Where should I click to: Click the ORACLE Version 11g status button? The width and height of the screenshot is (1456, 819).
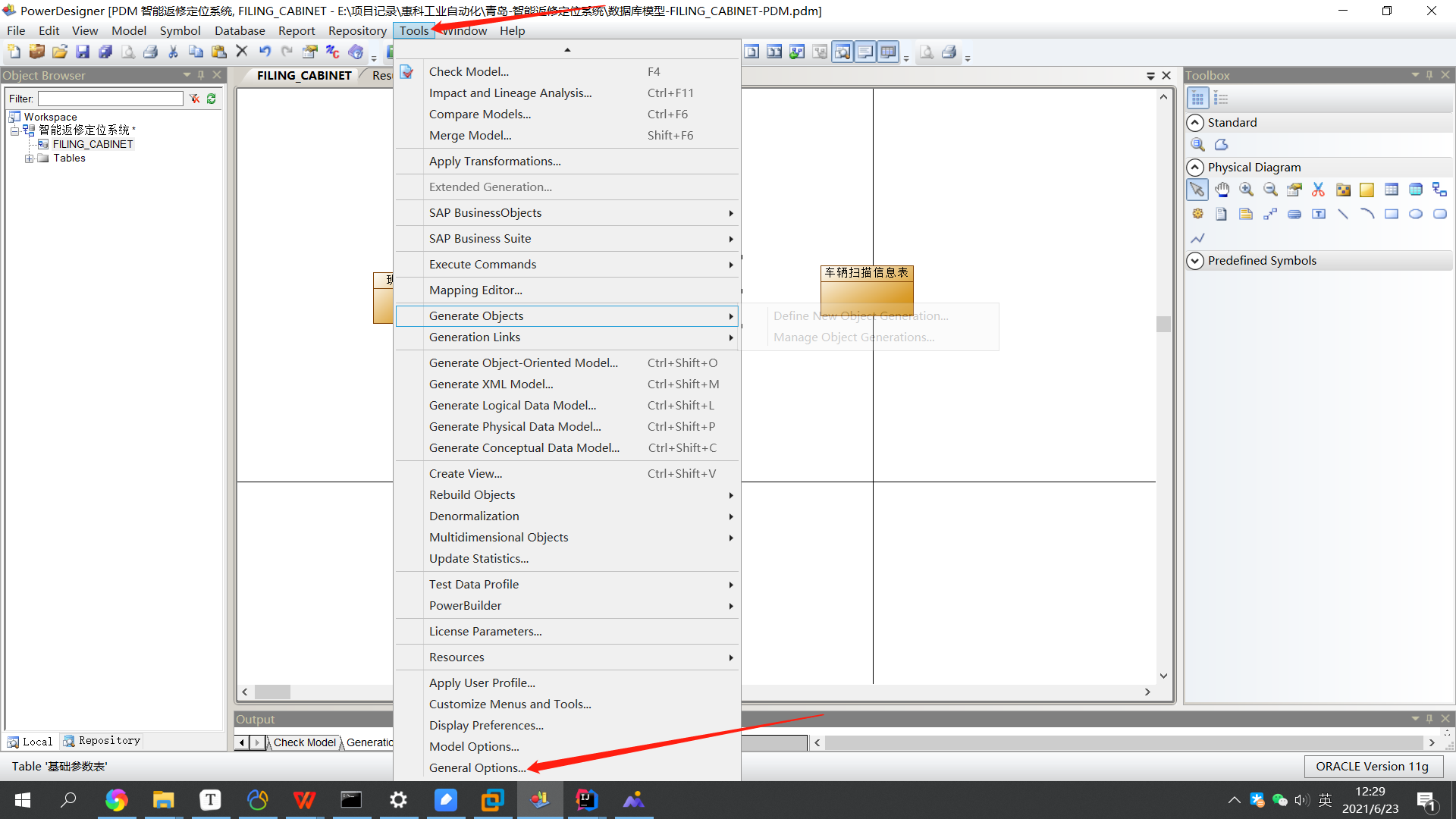coord(1373,766)
